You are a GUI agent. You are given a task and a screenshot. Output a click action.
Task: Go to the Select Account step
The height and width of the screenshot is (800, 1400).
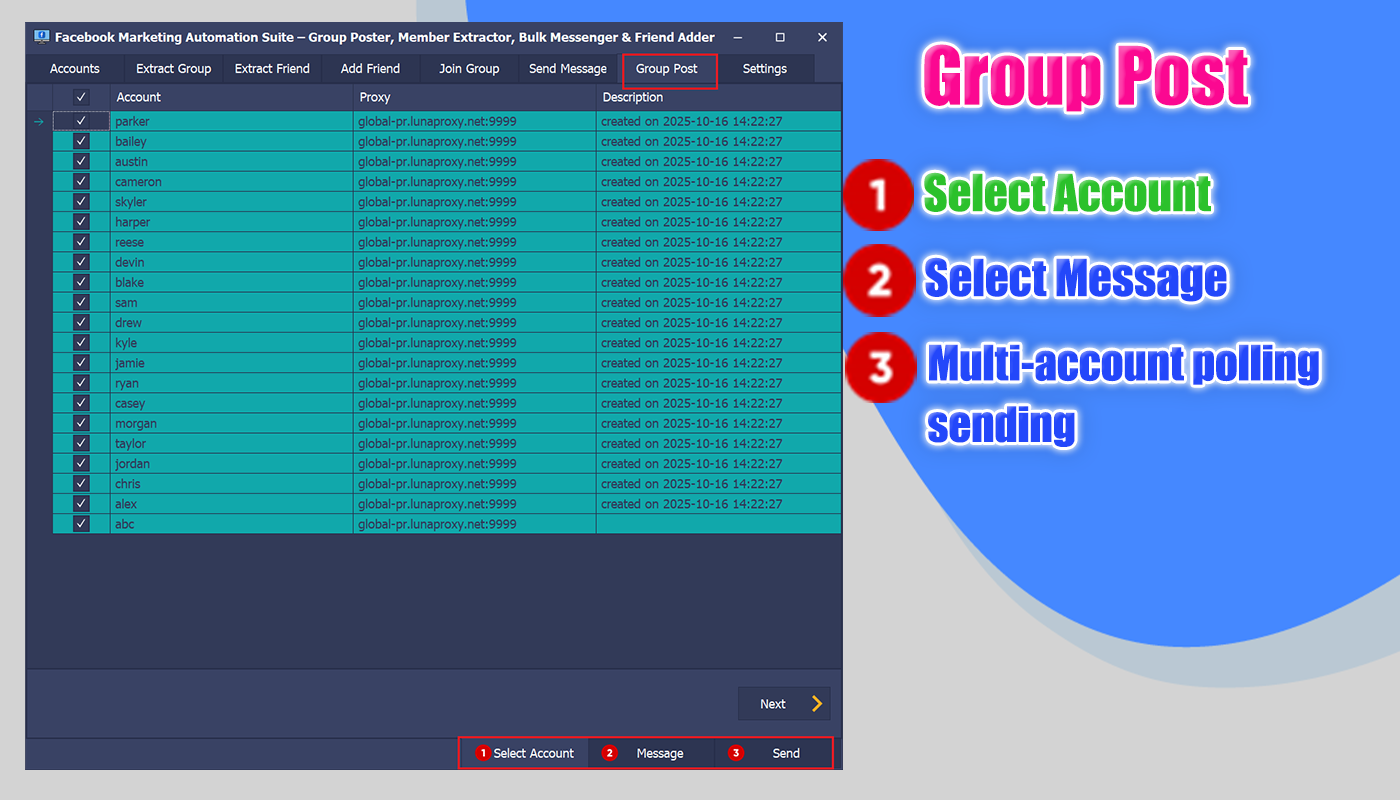(x=525, y=753)
